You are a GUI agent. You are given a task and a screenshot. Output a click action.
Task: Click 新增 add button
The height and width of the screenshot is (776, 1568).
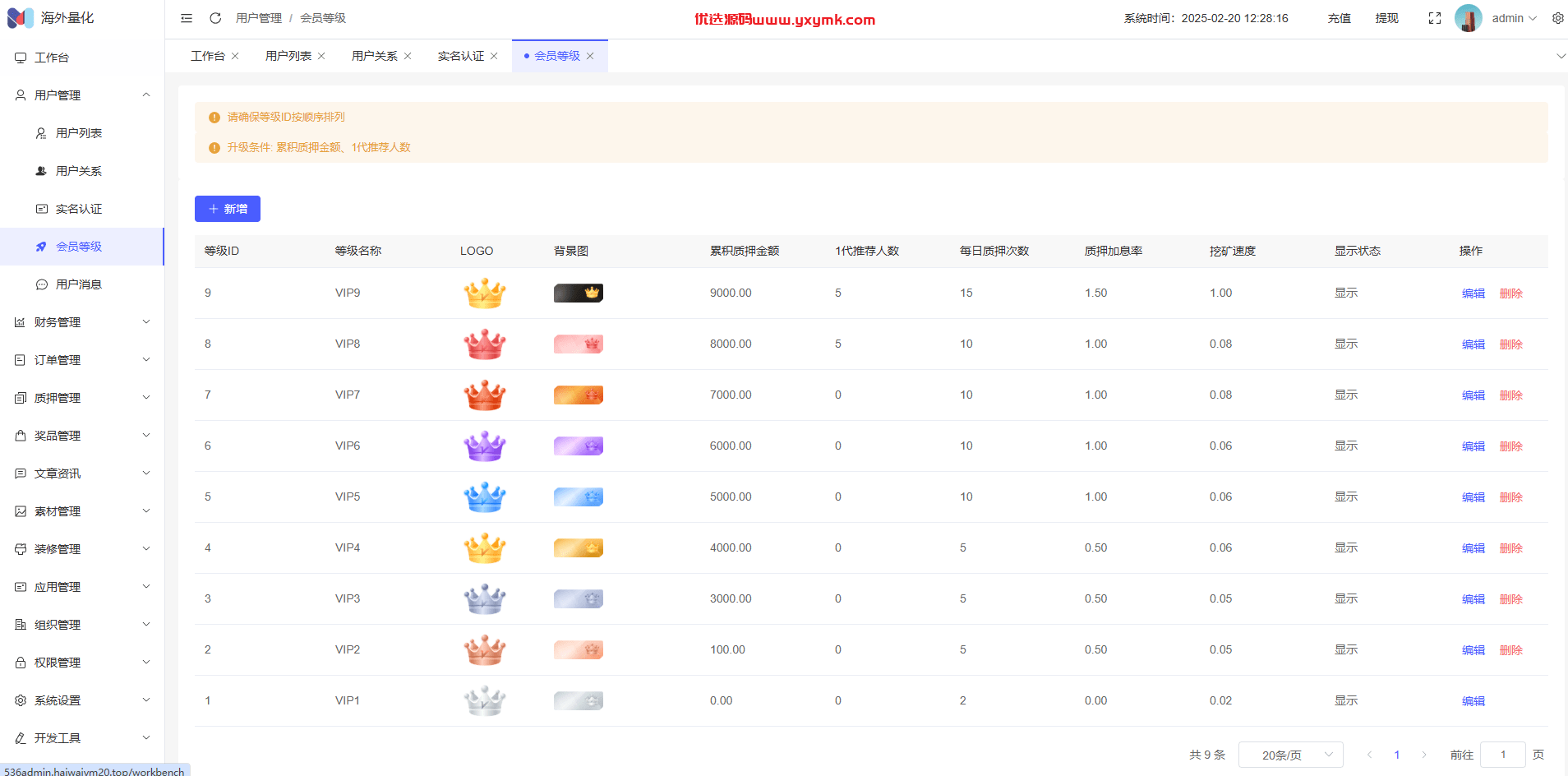[x=228, y=209]
